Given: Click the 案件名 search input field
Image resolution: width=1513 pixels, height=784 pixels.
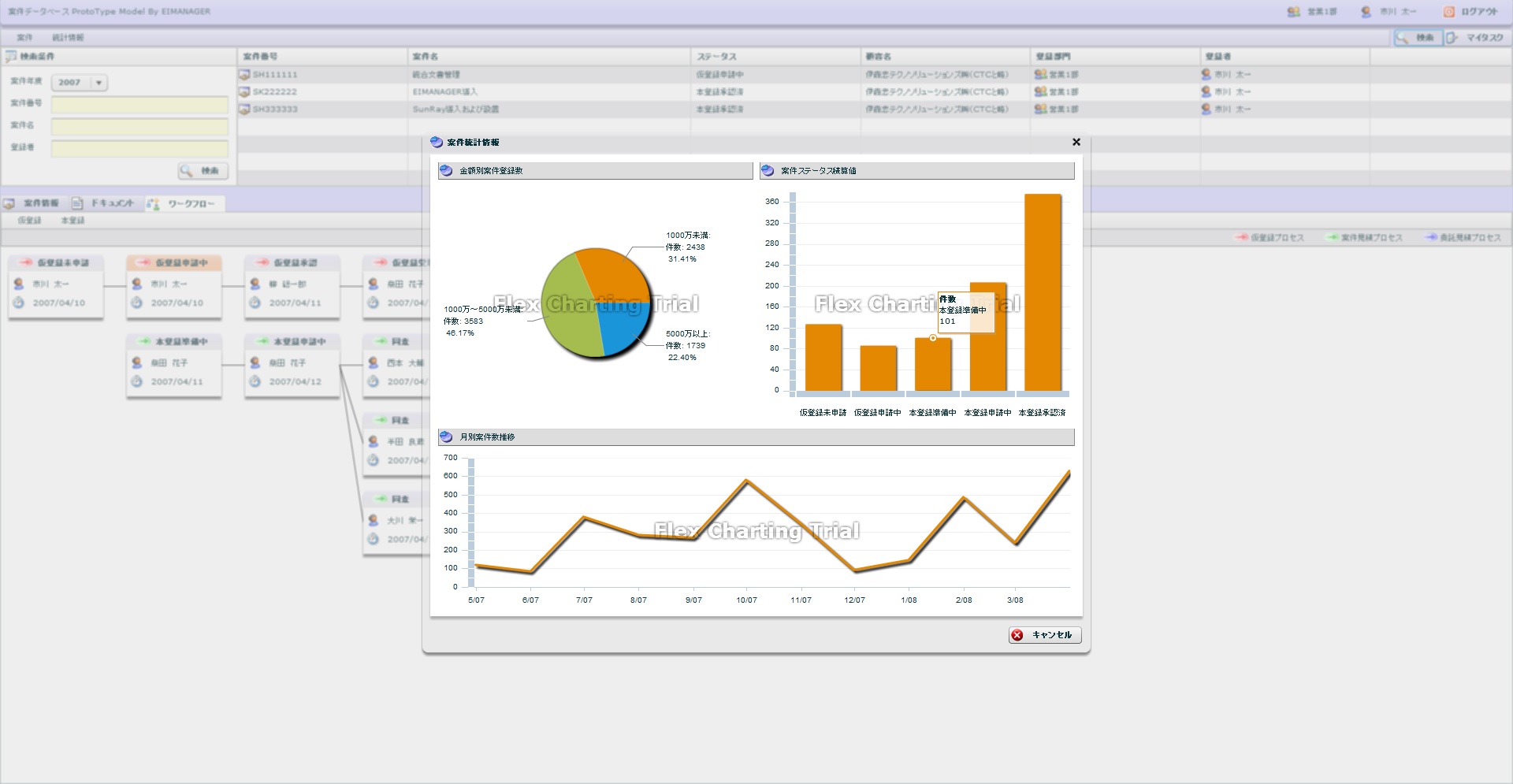Looking at the screenshot, I should tap(139, 126).
